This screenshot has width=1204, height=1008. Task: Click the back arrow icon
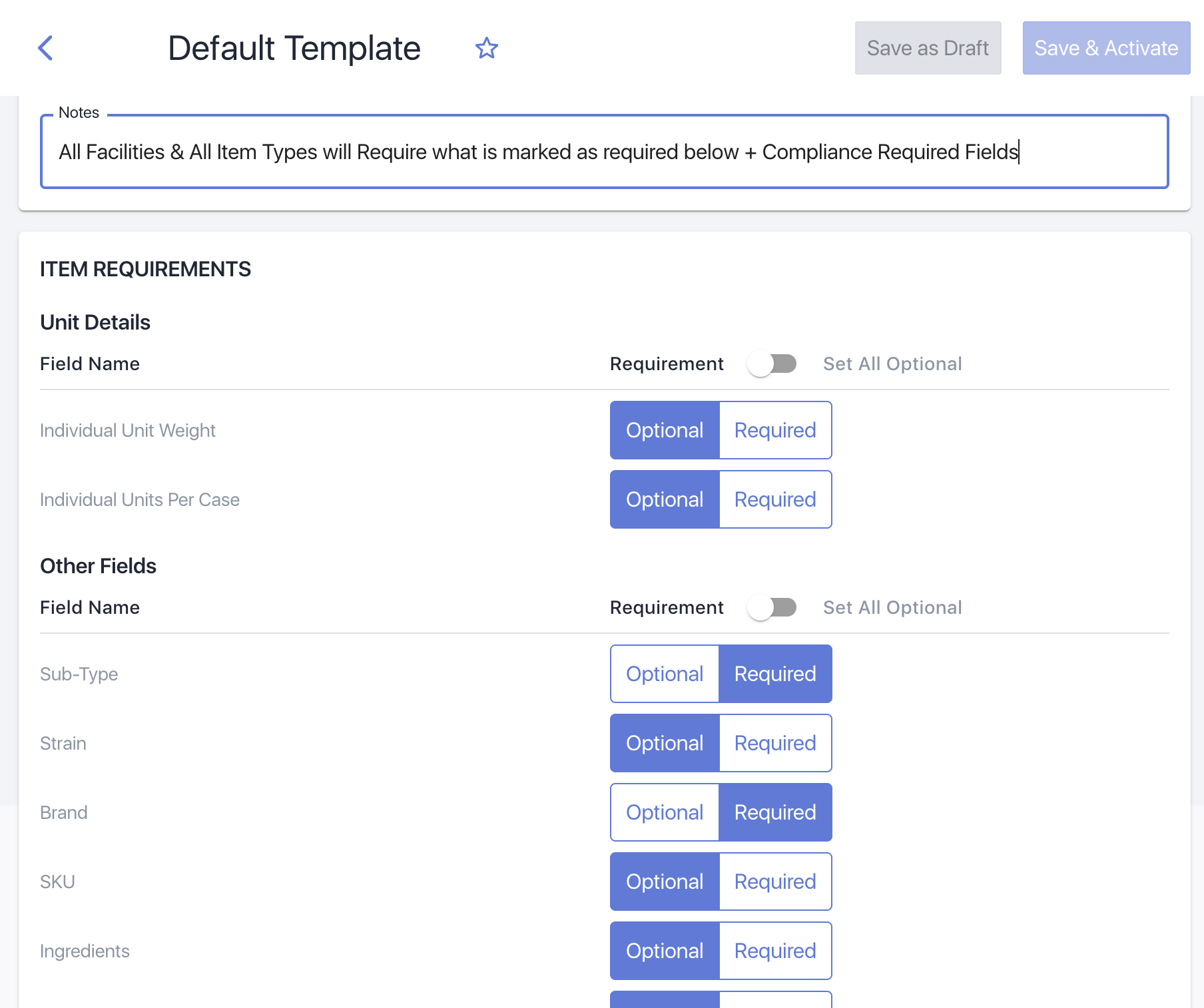(x=45, y=48)
